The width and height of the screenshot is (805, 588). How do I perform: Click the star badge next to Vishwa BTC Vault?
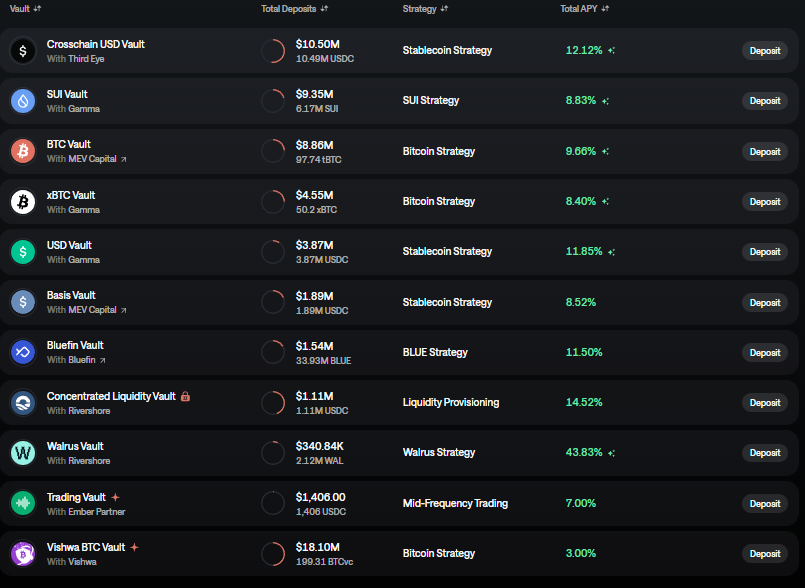(x=135, y=547)
